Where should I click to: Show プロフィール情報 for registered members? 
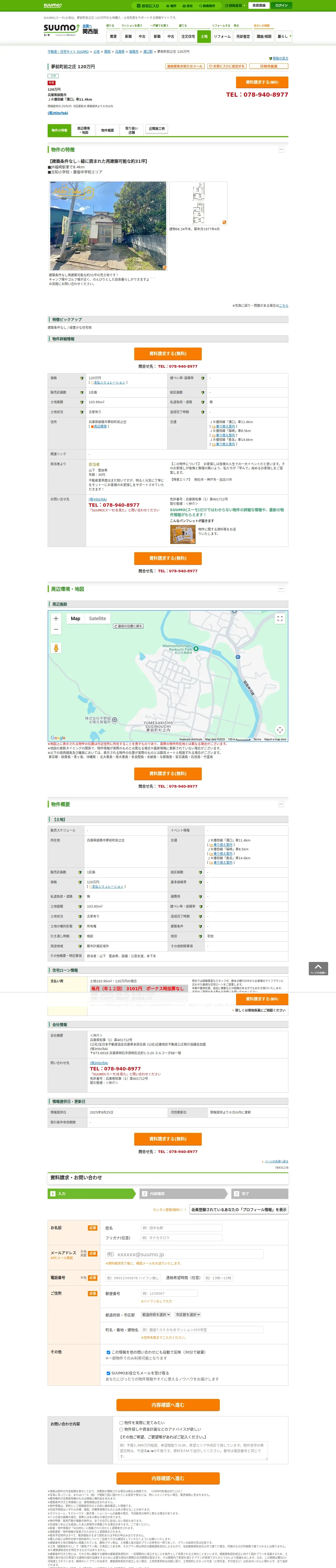tap(238, 1209)
